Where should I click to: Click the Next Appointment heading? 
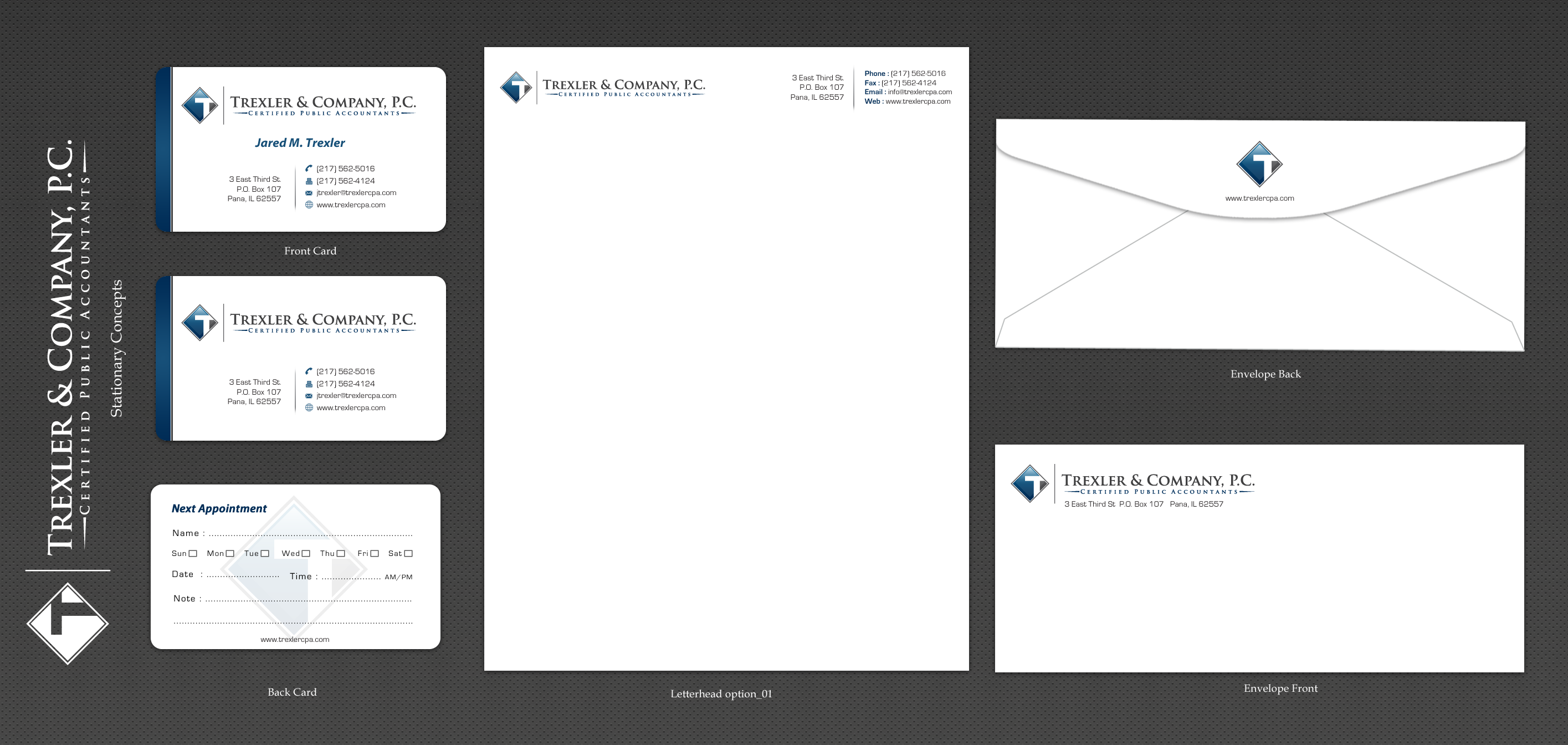(219, 508)
